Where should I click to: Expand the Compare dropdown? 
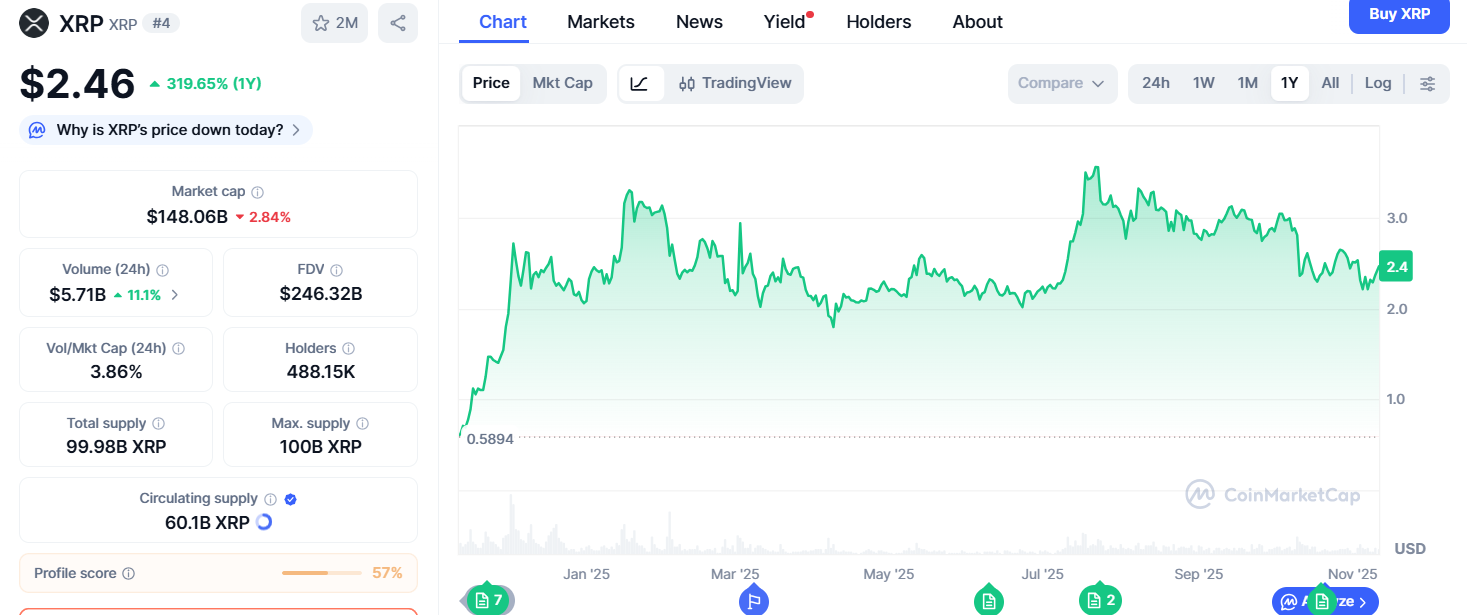[x=1061, y=84]
